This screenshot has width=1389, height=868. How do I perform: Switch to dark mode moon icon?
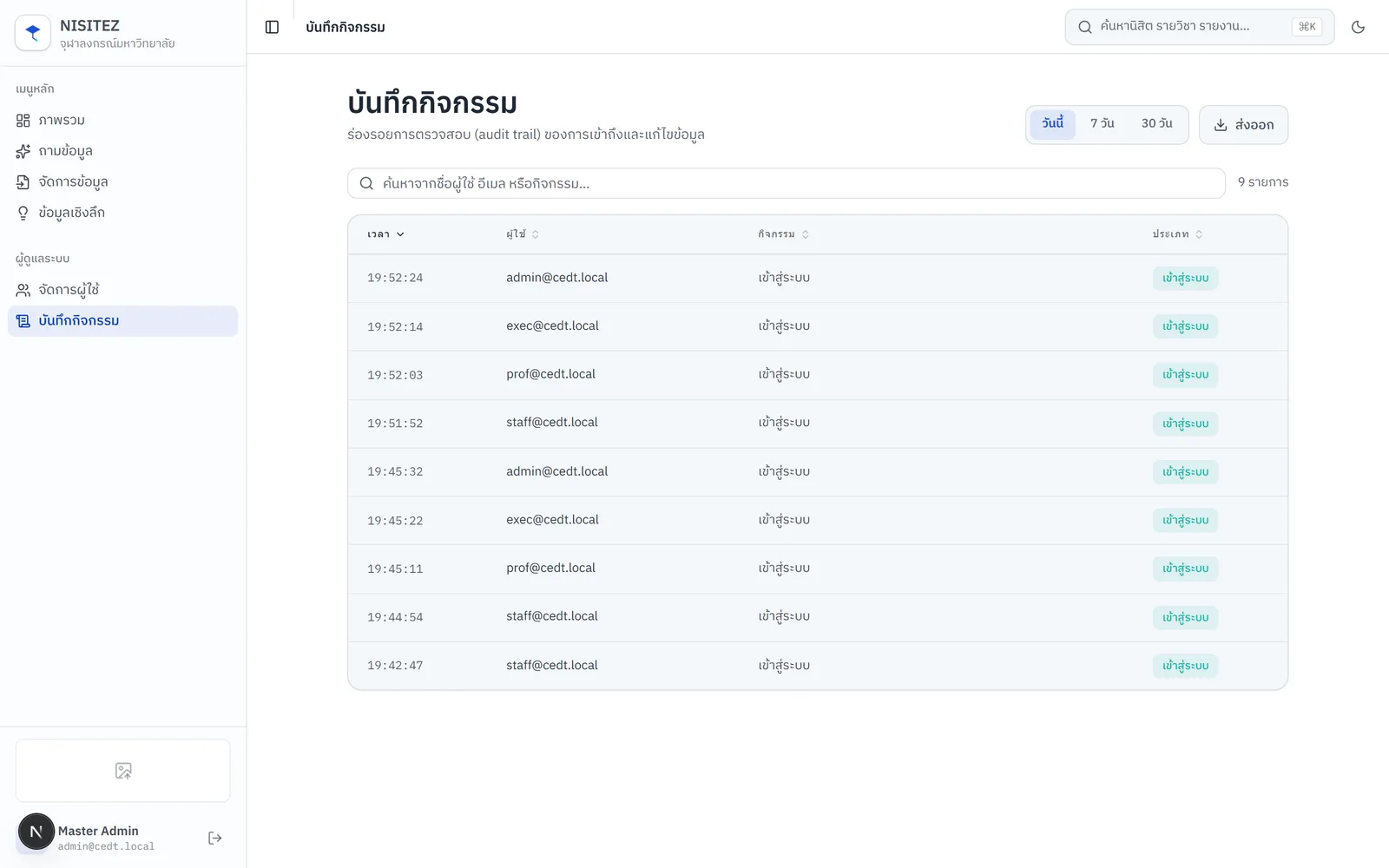point(1358,27)
